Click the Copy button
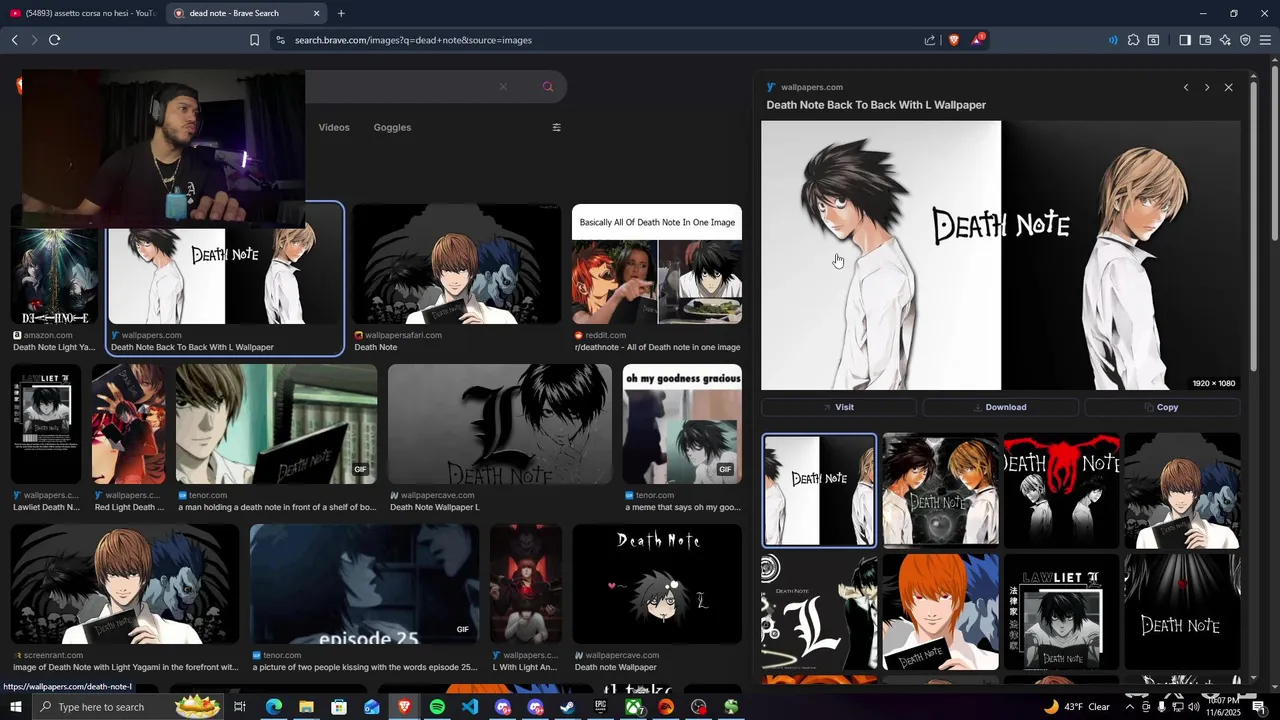The width and height of the screenshot is (1280, 720). click(1162, 407)
